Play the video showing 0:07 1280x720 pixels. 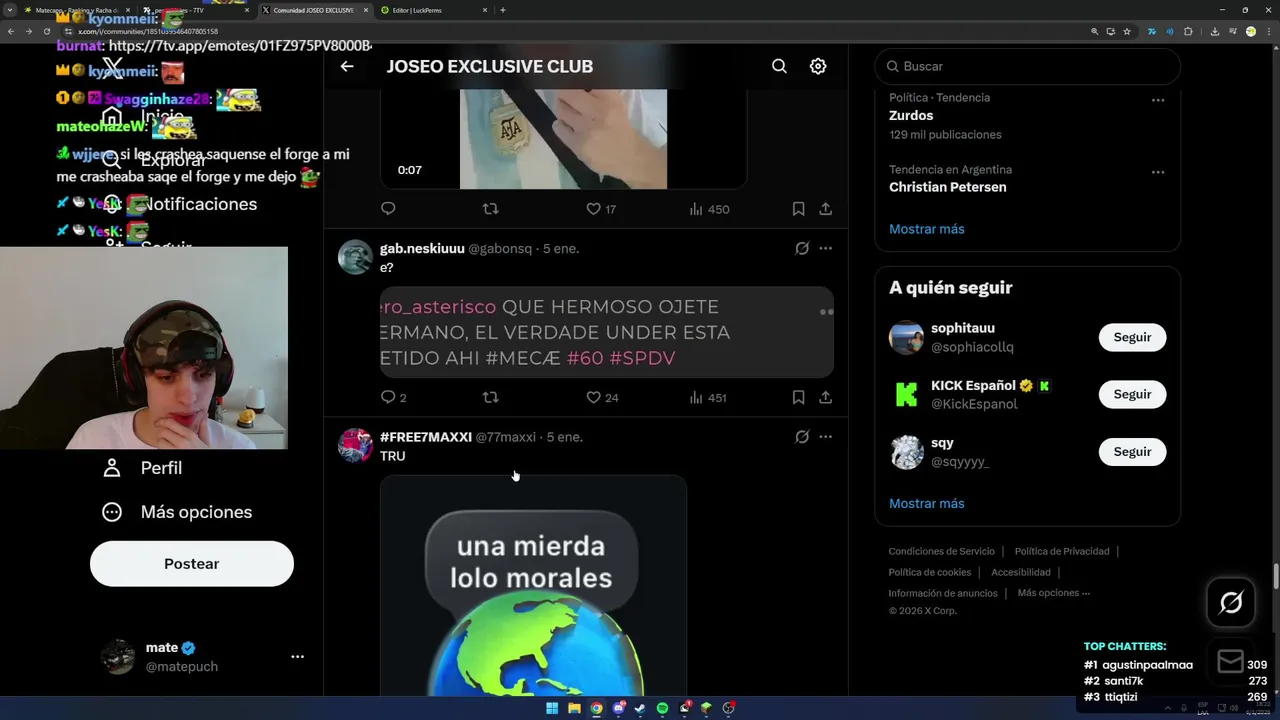click(x=563, y=138)
